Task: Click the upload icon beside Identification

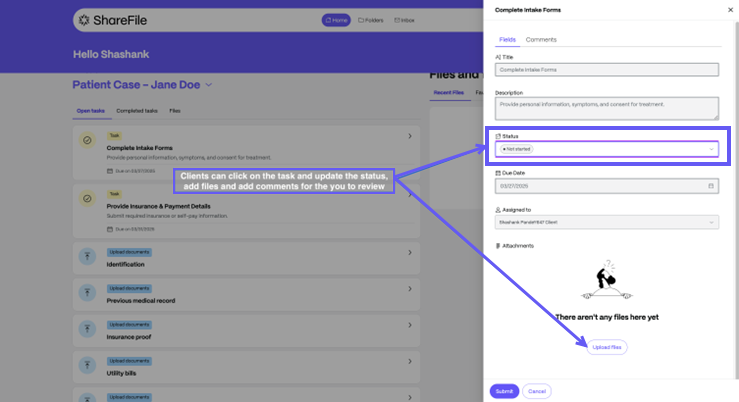Action: [x=87, y=256]
